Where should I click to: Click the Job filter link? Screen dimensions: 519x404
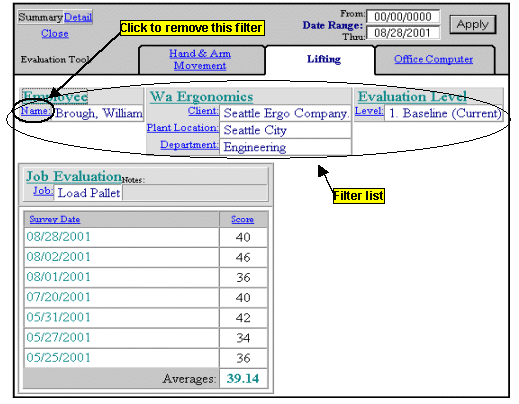click(43, 191)
